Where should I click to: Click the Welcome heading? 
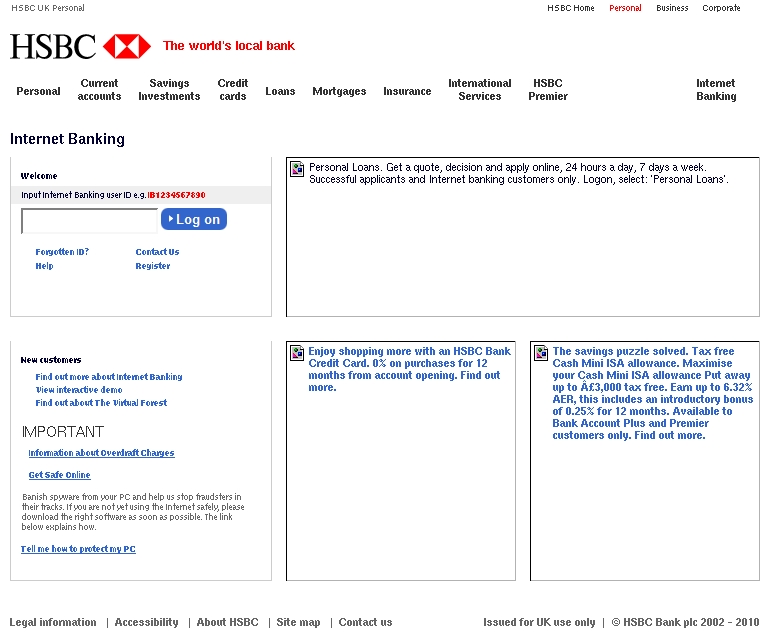[x=39, y=176]
